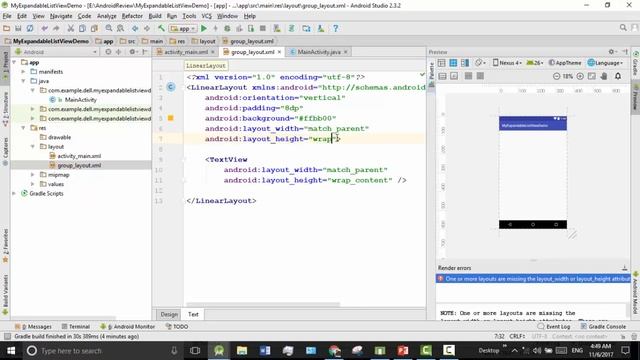Open the orientation dropdown in Preview

click(480, 63)
